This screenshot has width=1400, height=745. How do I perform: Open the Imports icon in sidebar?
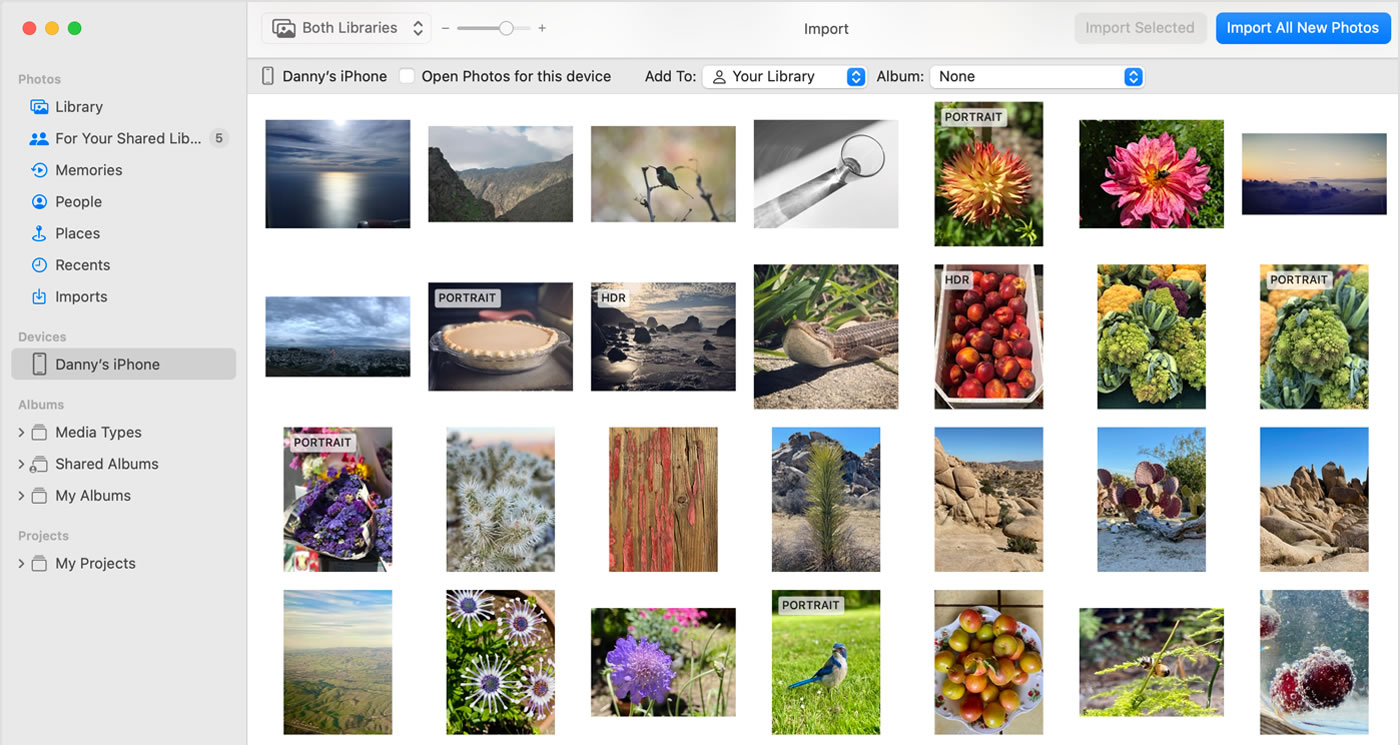[x=39, y=297]
